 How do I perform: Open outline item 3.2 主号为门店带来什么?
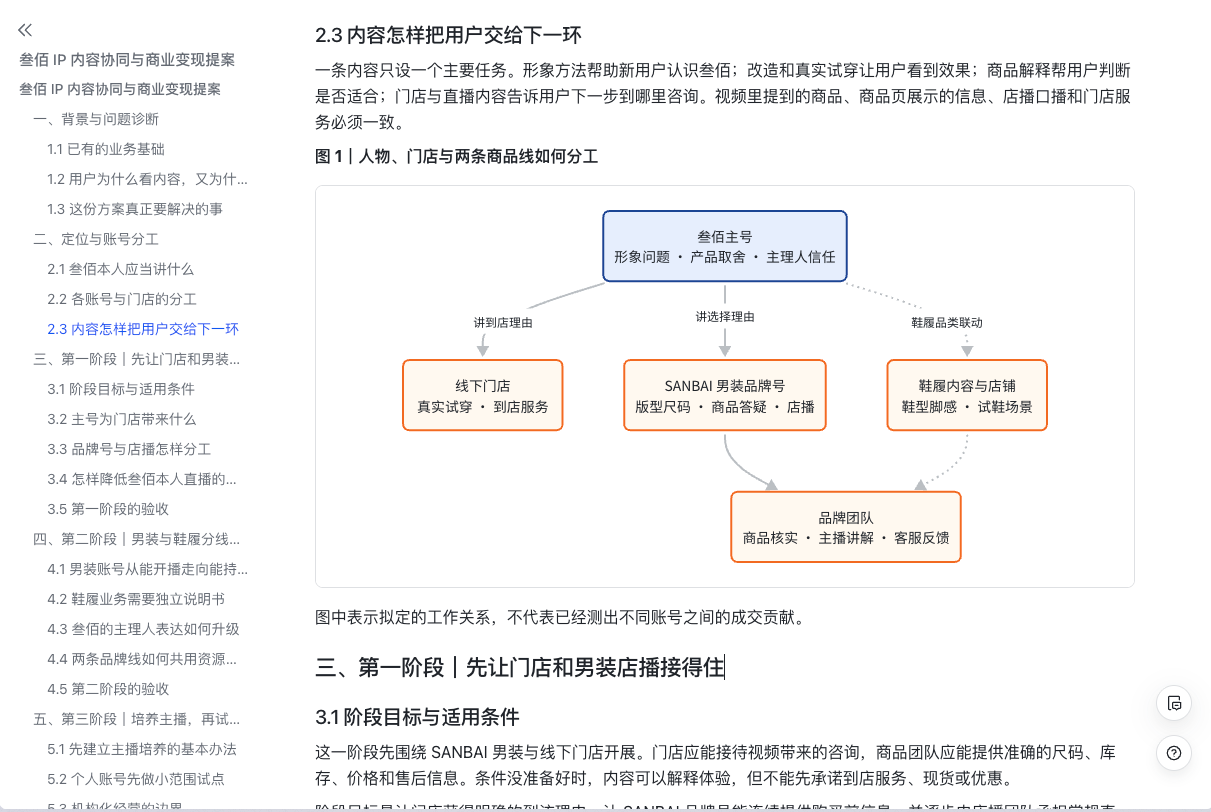click(x=122, y=419)
